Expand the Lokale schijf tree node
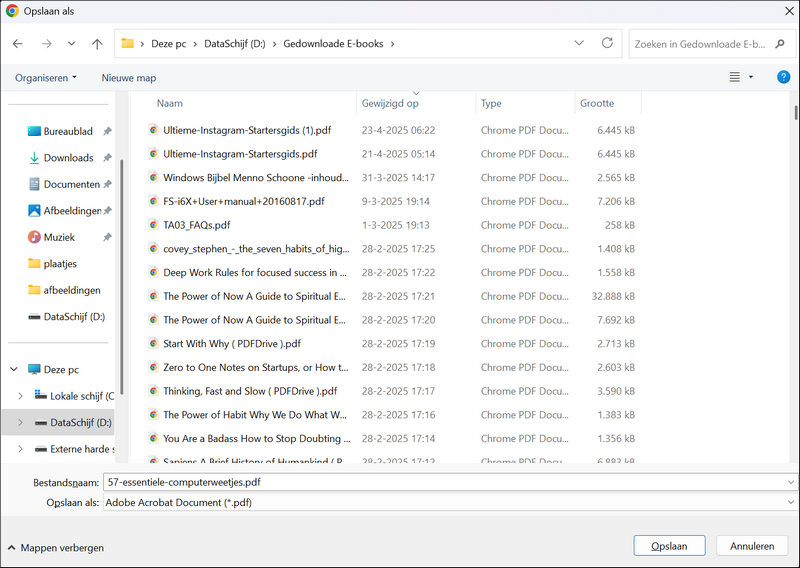Viewport: 800px width, 568px height. pyautogui.click(x=20, y=396)
